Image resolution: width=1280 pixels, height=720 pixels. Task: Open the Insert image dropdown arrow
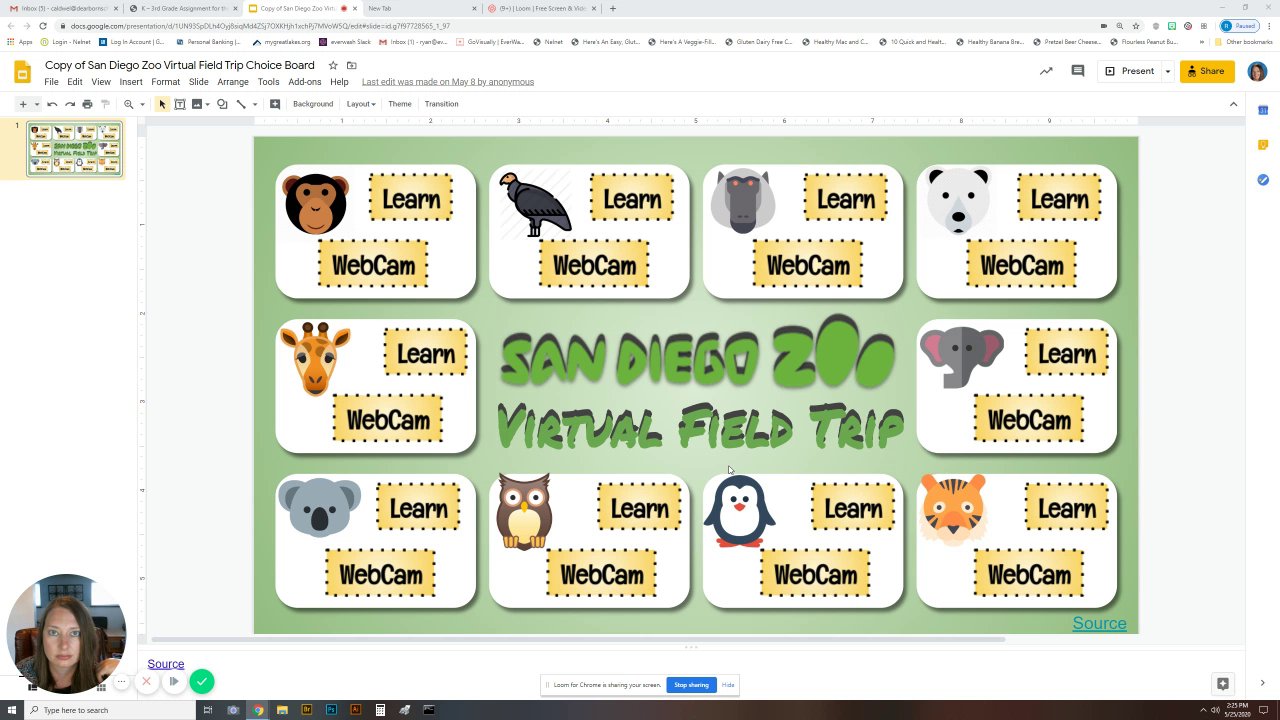(x=208, y=104)
